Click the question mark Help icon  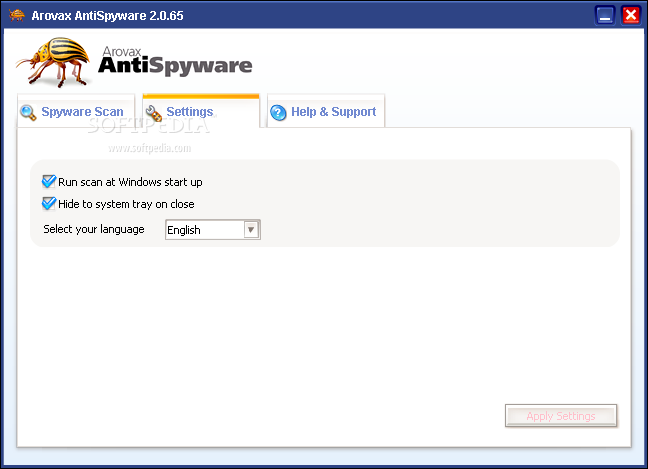point(278,112)
